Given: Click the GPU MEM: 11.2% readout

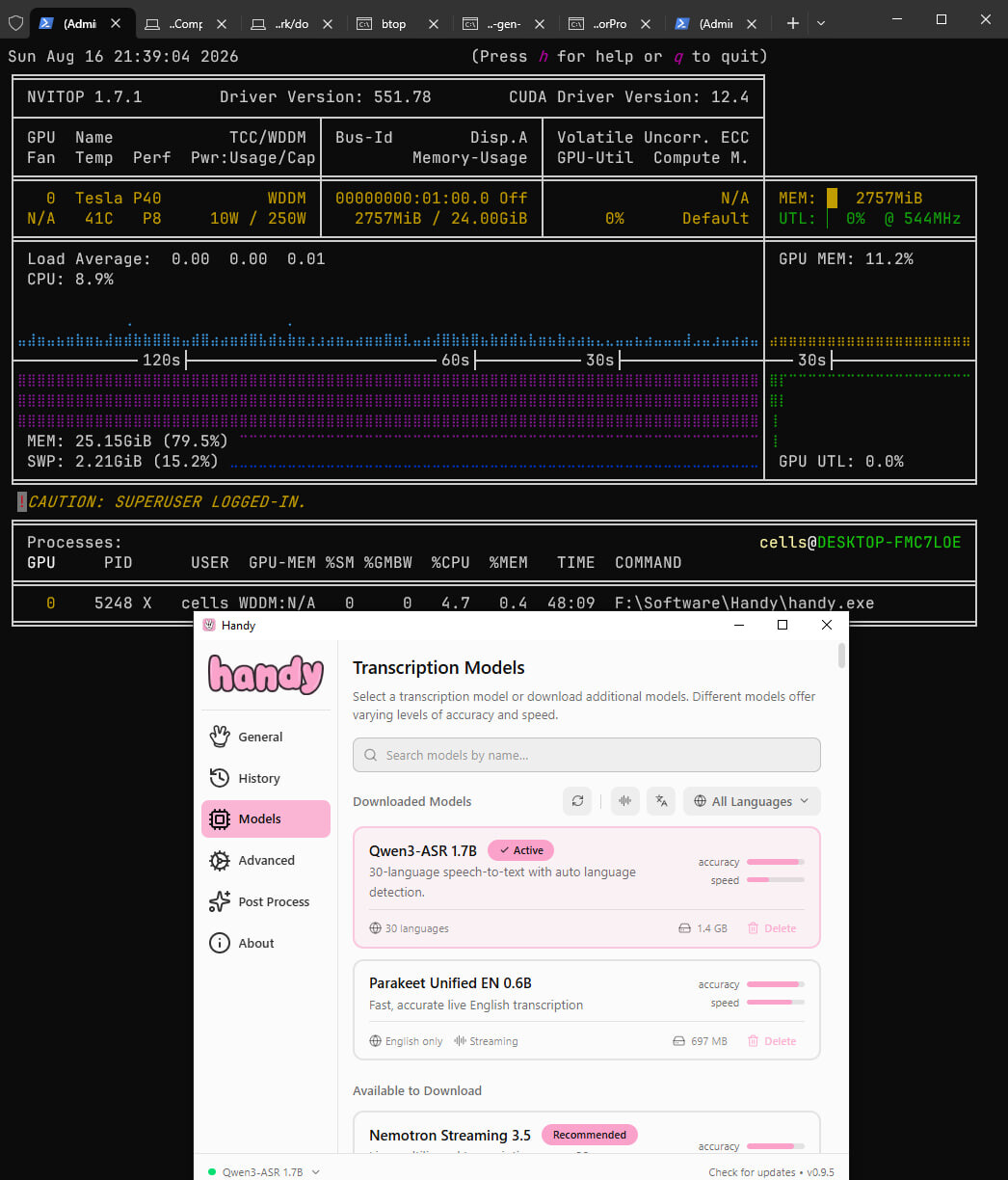Looking at the screenshot, I should click(x=846, y=258).
